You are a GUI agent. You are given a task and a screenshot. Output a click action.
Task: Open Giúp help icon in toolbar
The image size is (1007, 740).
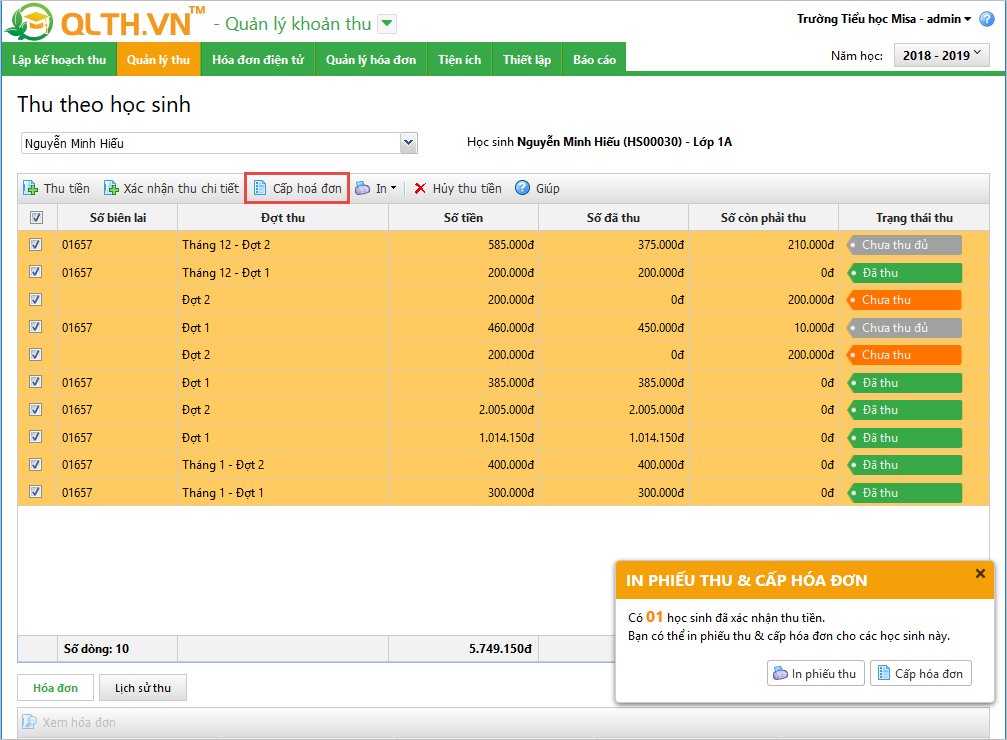click(x=522, y=188)
